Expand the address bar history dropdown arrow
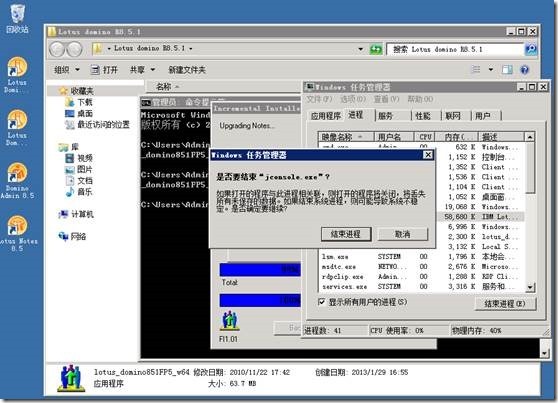 [x=361, y=49]
